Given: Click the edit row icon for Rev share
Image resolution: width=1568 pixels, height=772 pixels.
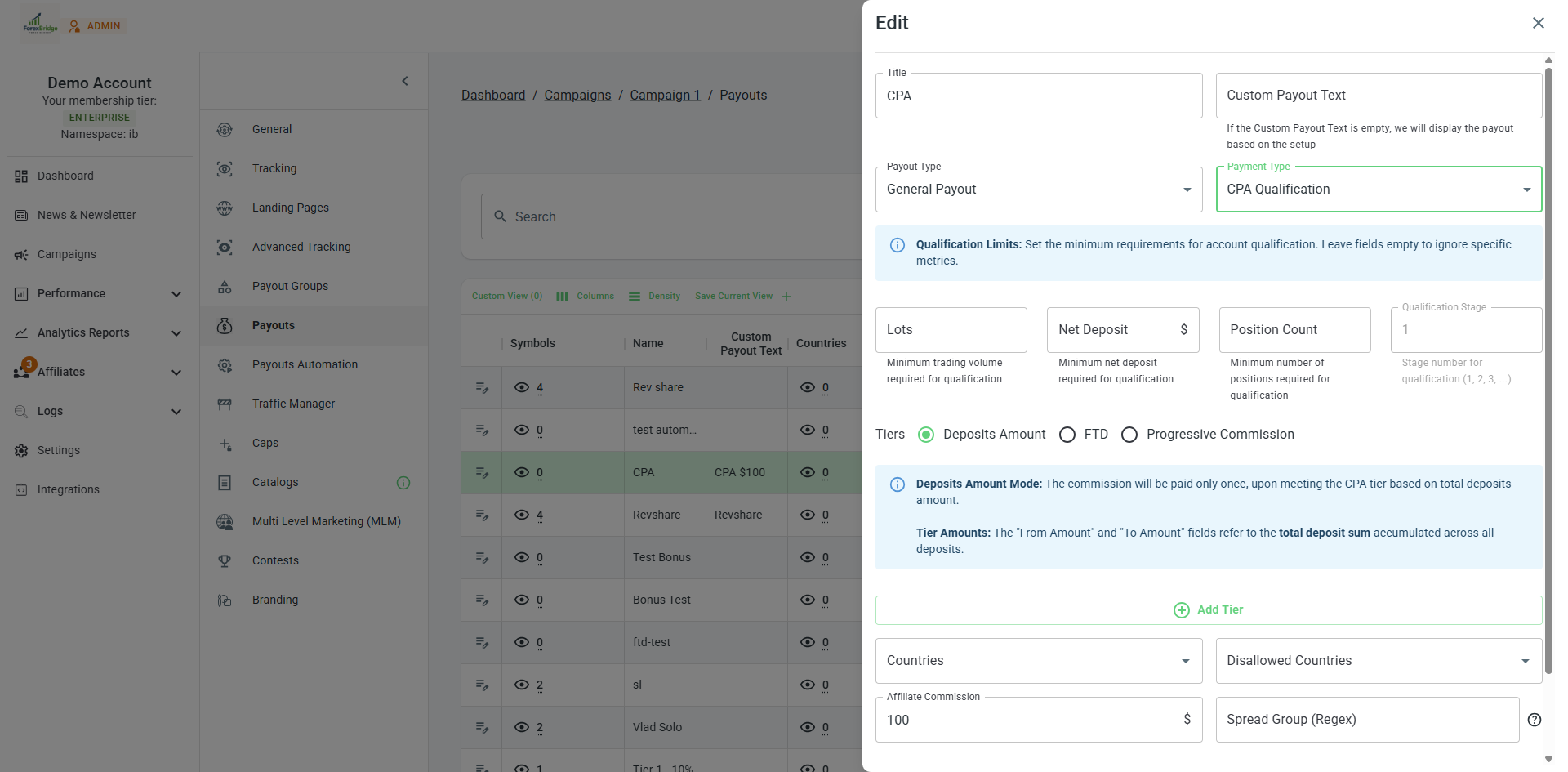Looking at the screenshot, I should [482, 388].
